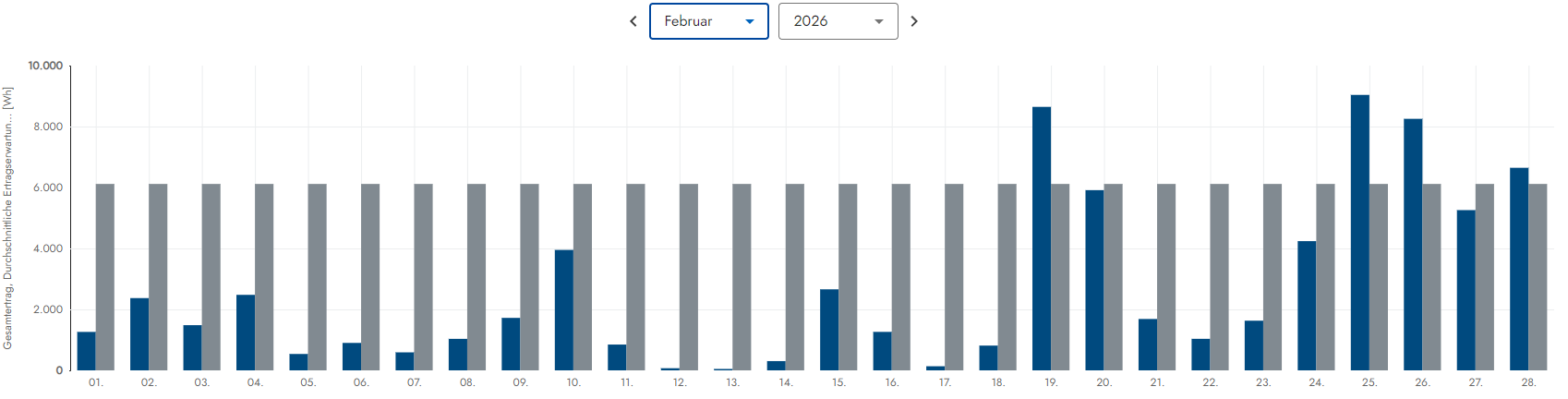The image size is (1568, 399).
Task: Go to next month using right chevron
Action: tap(914, 21)
